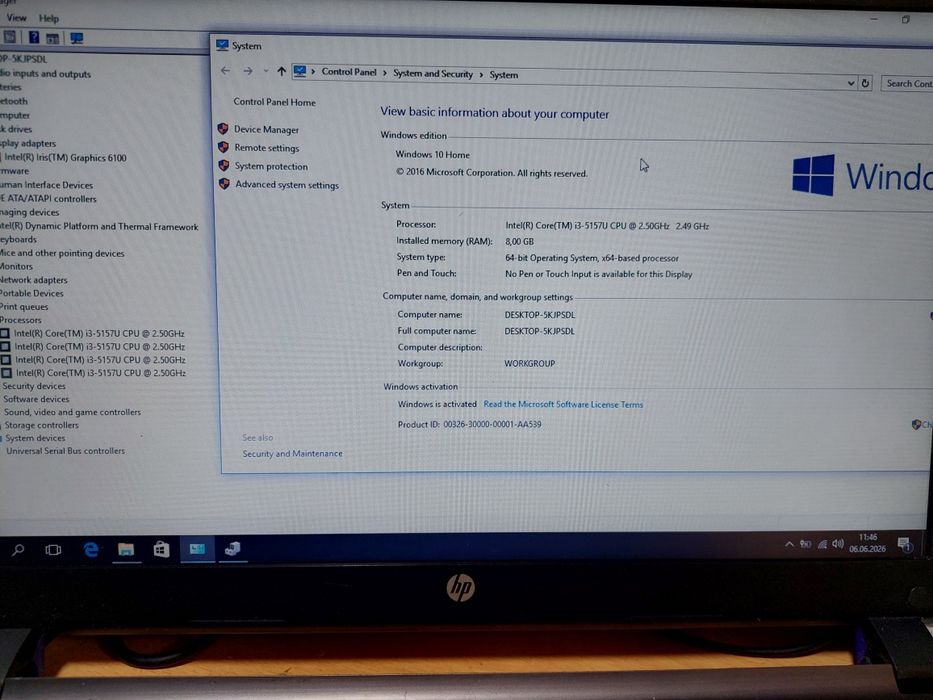
Task: Show hidden tray icons with the chevron
Action: click(x=789, y=544)
